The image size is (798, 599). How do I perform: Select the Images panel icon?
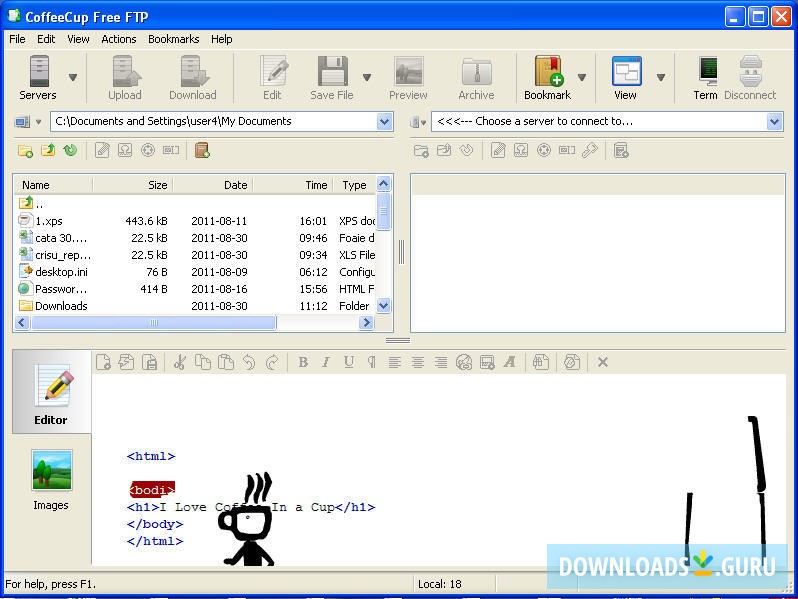click(51, 479)
